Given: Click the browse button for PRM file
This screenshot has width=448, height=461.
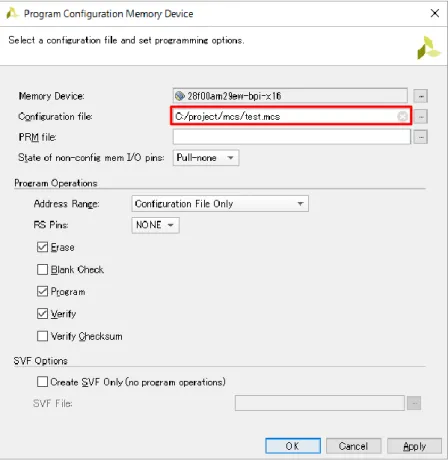Looking at the screenshot, I should point(421,137).
